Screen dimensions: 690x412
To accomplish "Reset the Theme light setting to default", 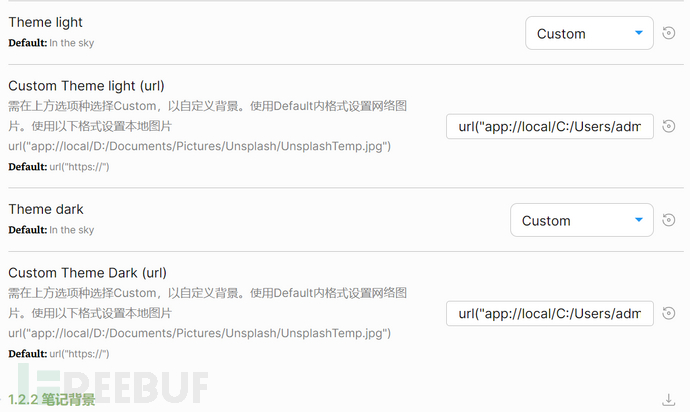I will tap(669, 33).
